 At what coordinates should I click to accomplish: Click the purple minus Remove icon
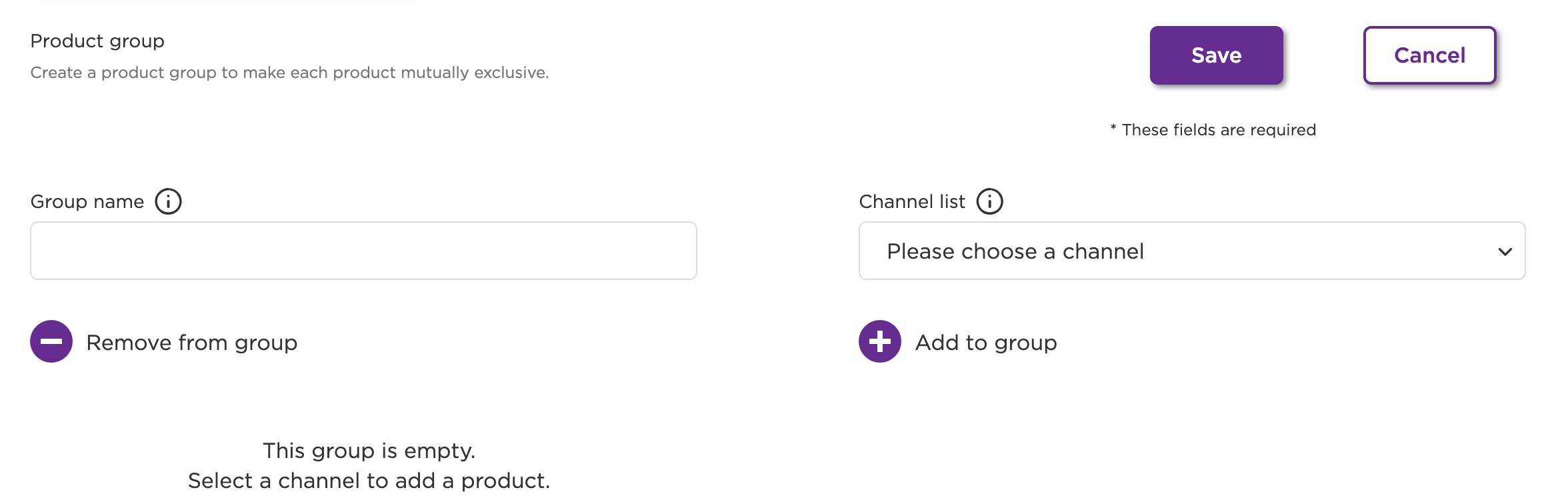[x=51, y=341]
